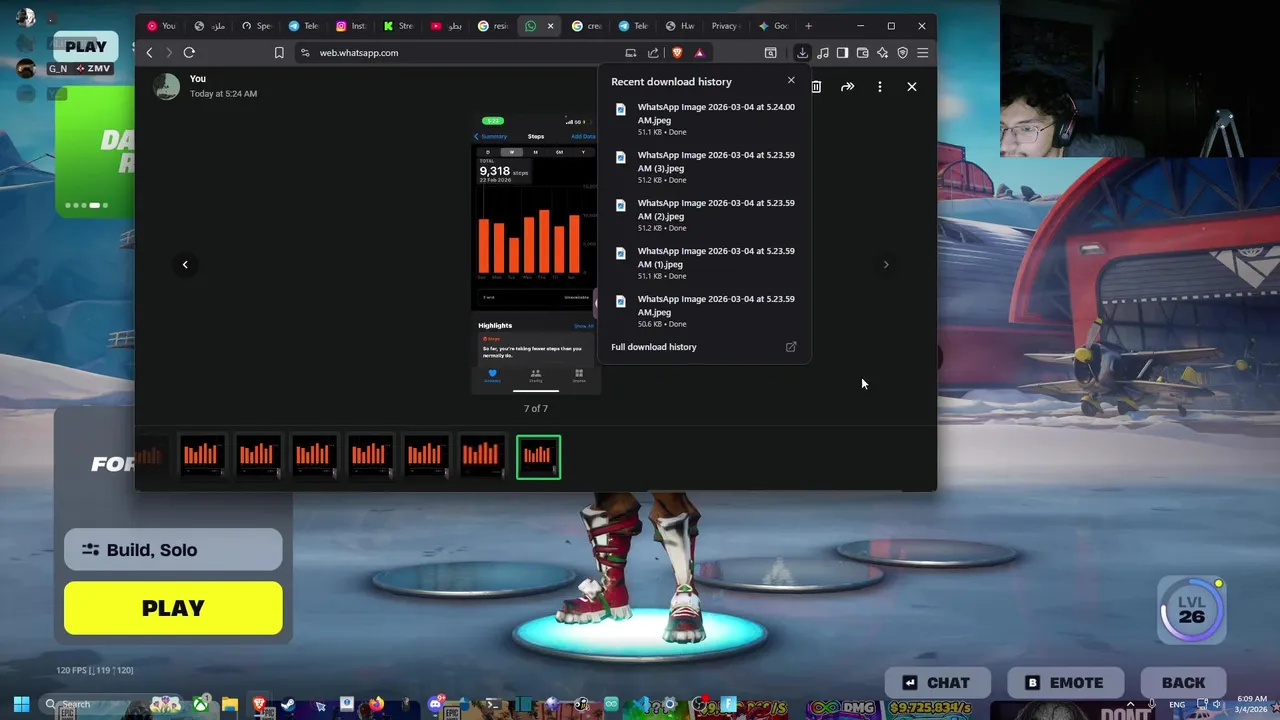Click the downloads icon in the browser toolbar
Viewport: 1280px width, 720px height.
click(802, 53)
